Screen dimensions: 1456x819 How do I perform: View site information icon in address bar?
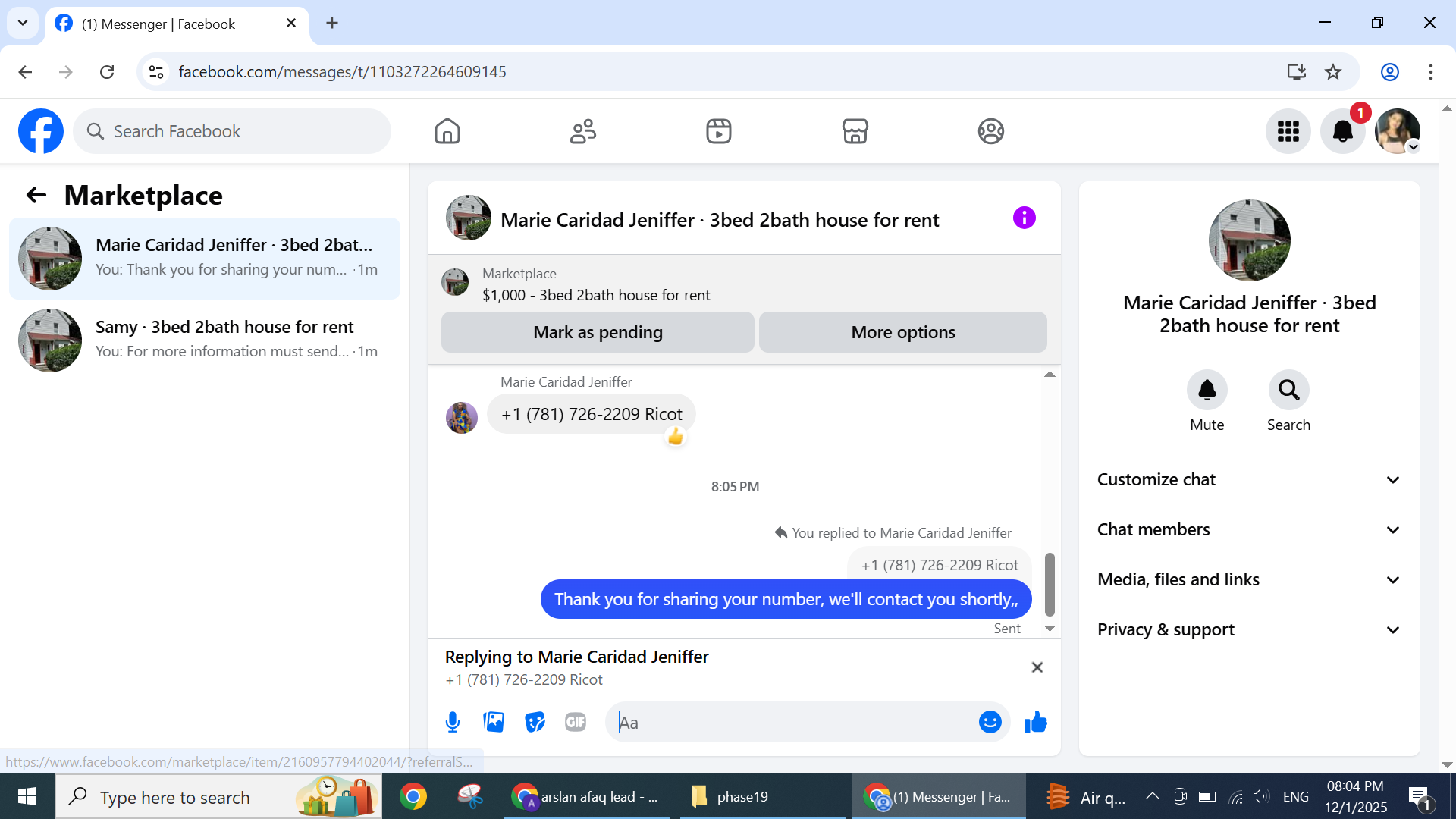pos(156,72)
